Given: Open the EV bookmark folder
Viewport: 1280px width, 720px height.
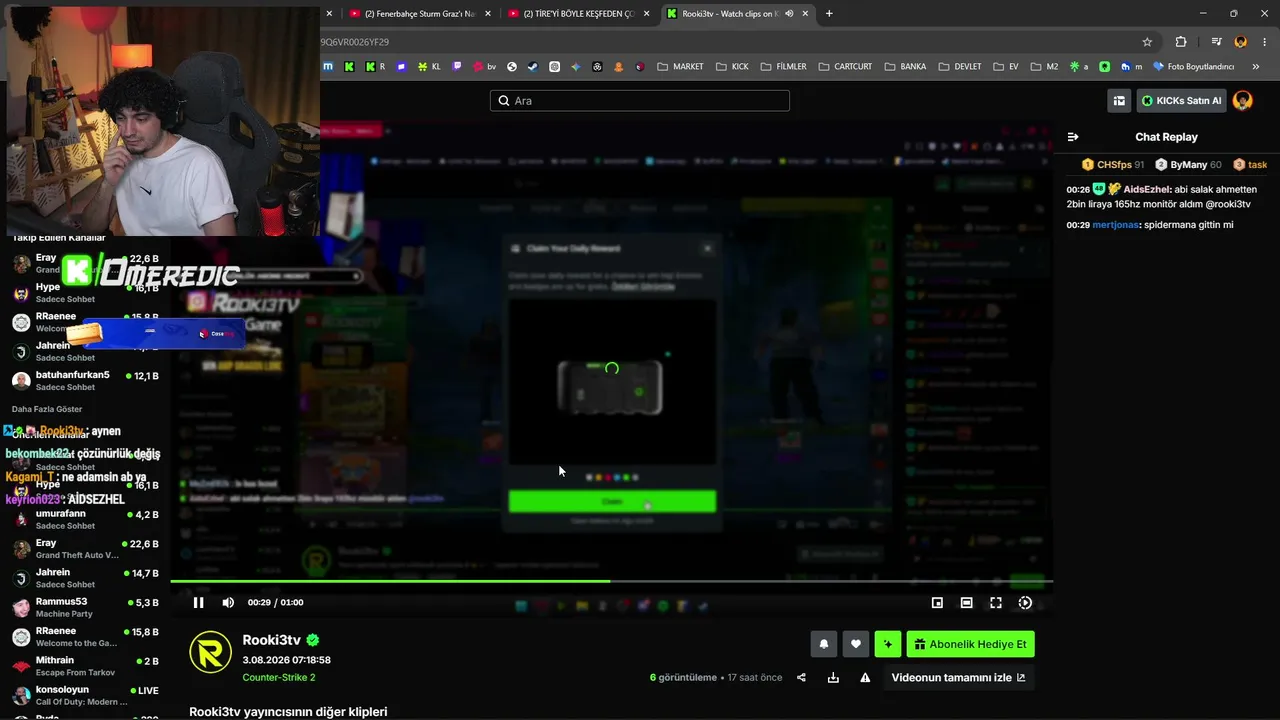Looking at the screenshot, I should 1006,67.
